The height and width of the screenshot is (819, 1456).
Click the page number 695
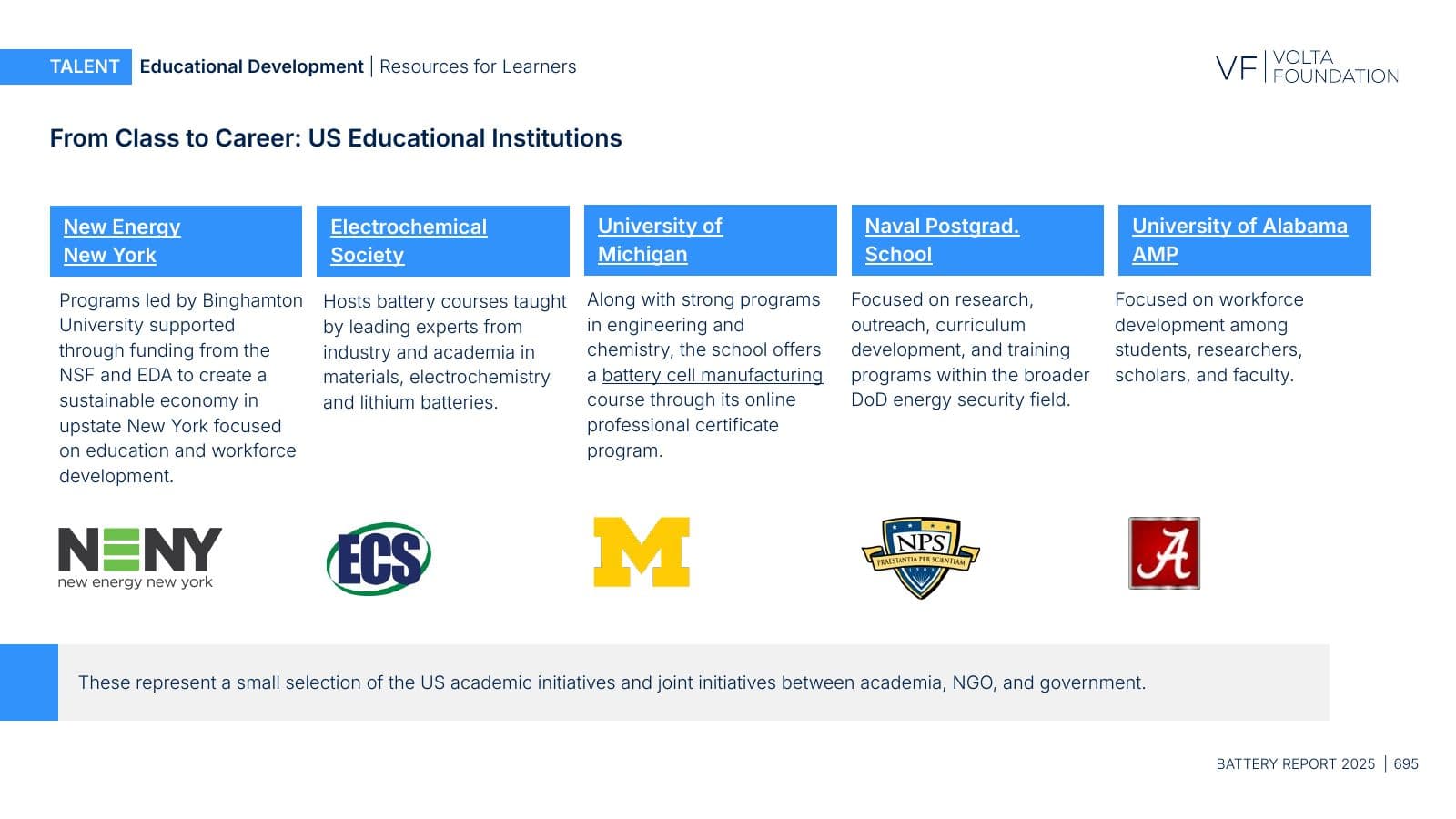coord(1406,764)
